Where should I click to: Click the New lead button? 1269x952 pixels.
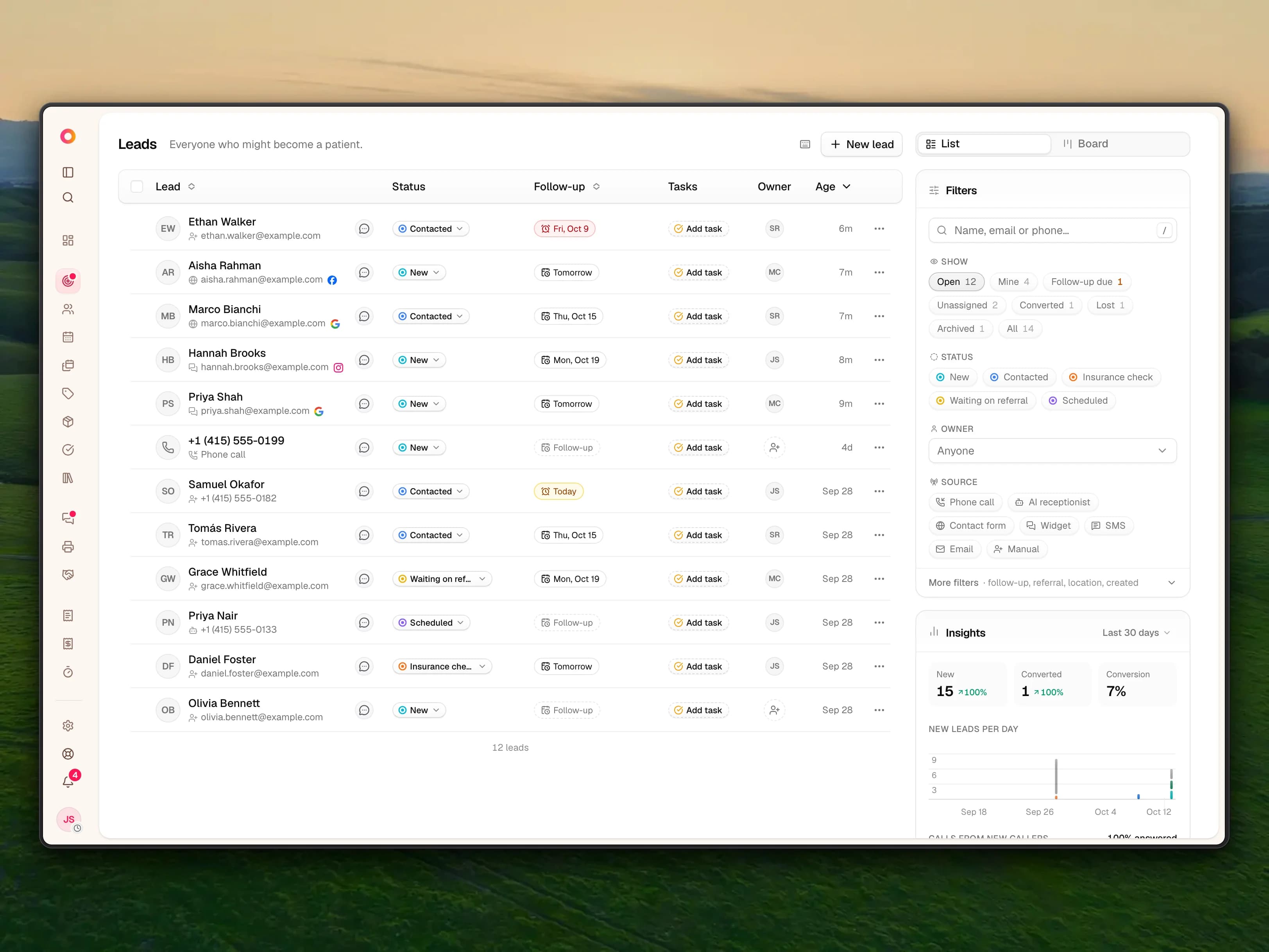(861, 145)
